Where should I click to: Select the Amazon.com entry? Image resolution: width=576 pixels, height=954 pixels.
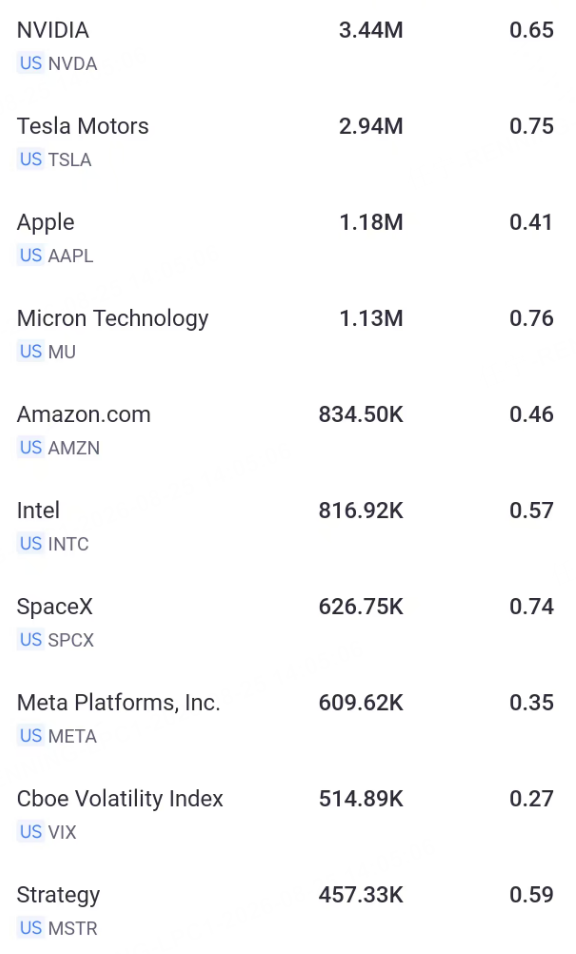click(x=288, y=431)
